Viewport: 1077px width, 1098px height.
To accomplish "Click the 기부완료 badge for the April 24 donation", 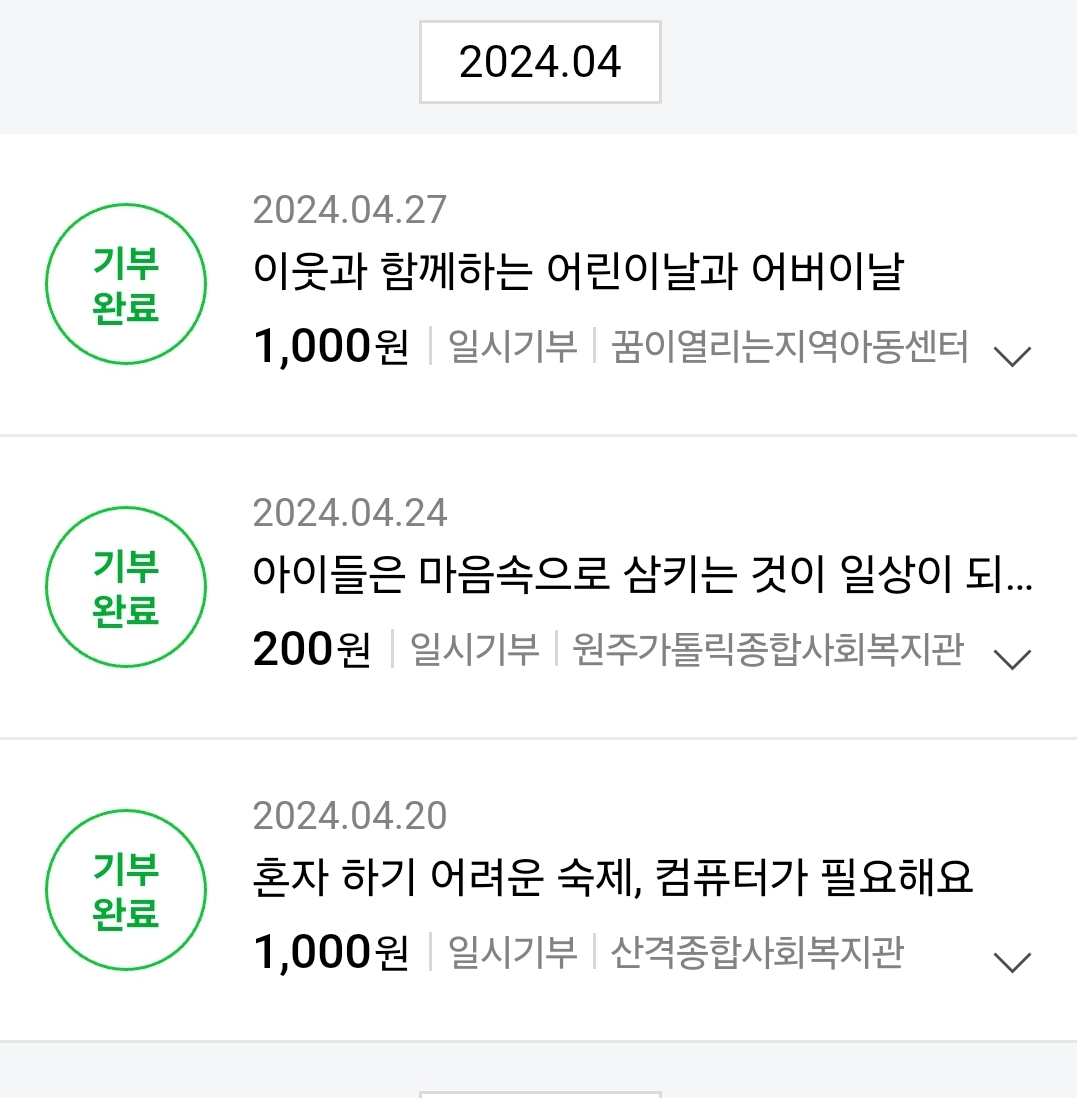I will pyautogui.click(x=126, y=588).
